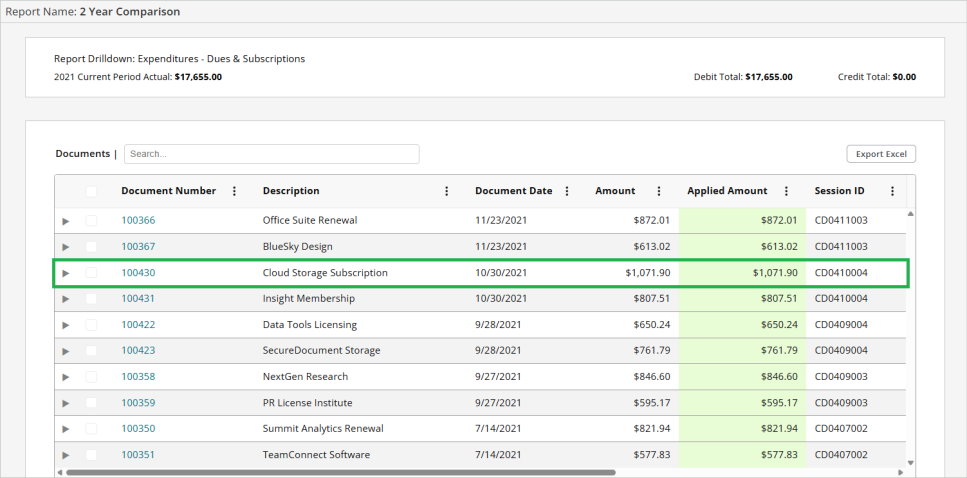Sort by Description column header
The height and width of the screenshot is (478, 967).
[x=291, y=191]
